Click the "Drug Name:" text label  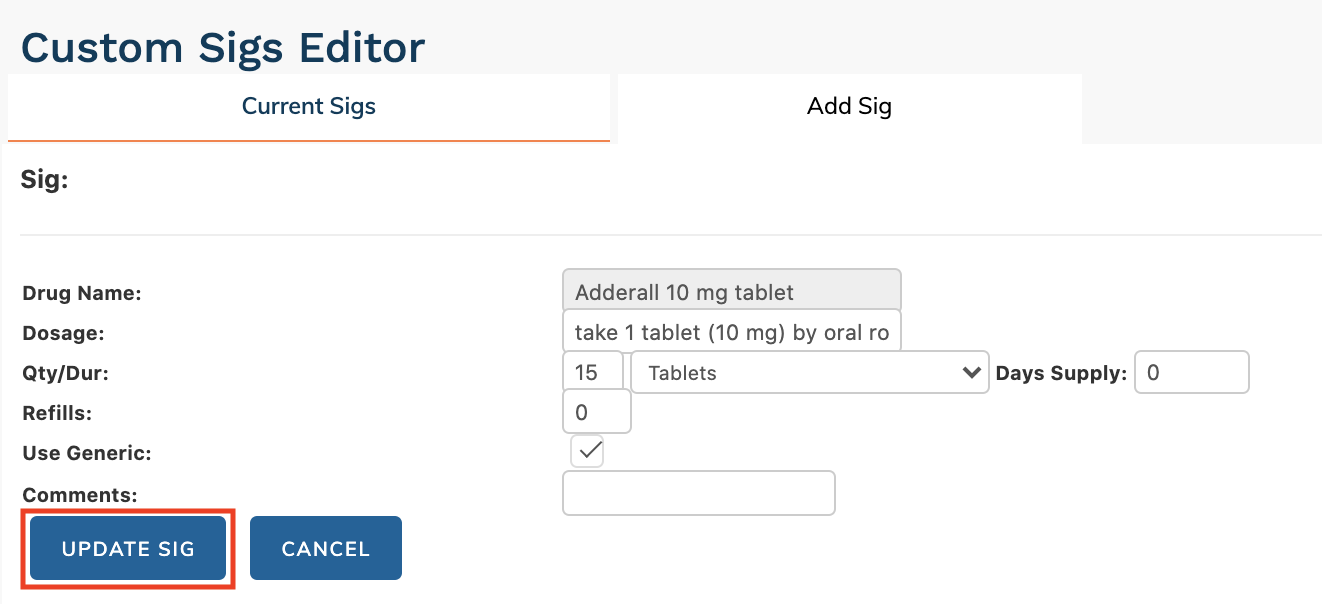click(82, 294)
